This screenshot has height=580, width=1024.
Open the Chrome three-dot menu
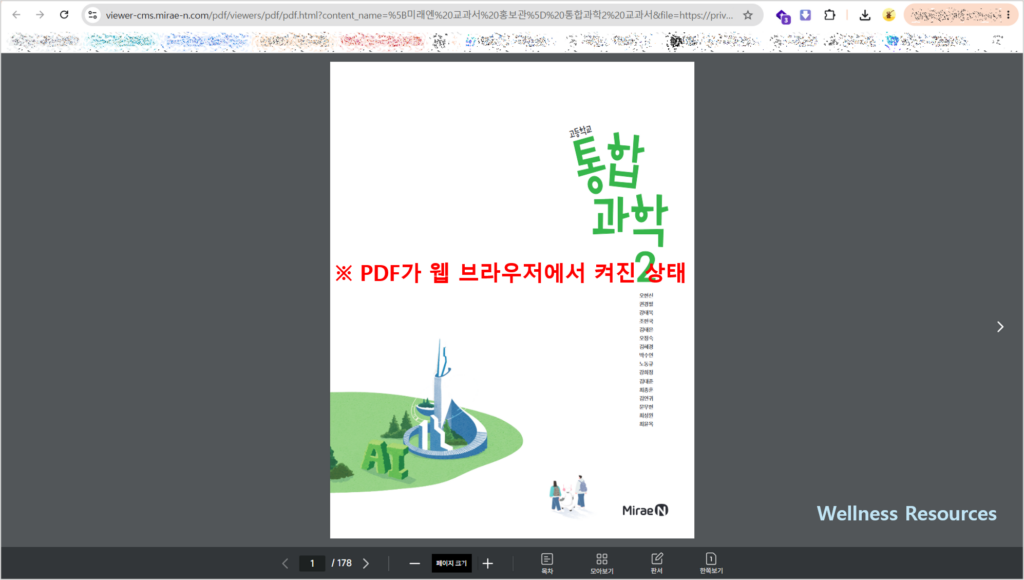1008,14
